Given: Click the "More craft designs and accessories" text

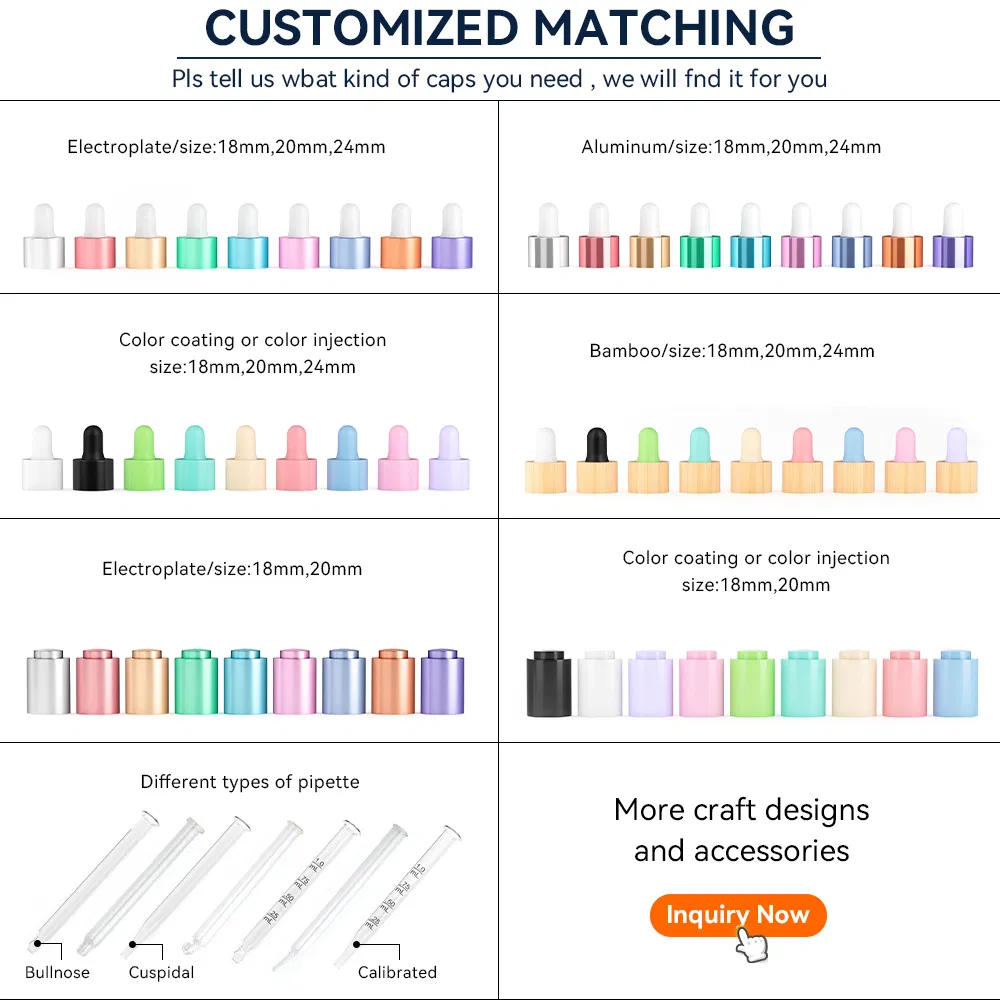Looking at the screenshot, I should 741,830.
